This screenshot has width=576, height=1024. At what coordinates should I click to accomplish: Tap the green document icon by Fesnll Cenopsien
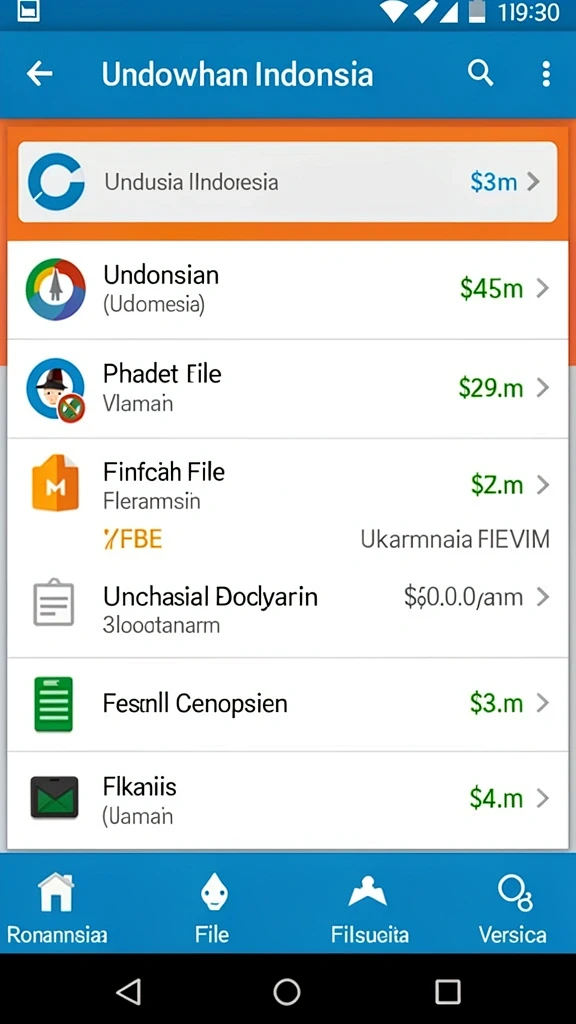53,704
